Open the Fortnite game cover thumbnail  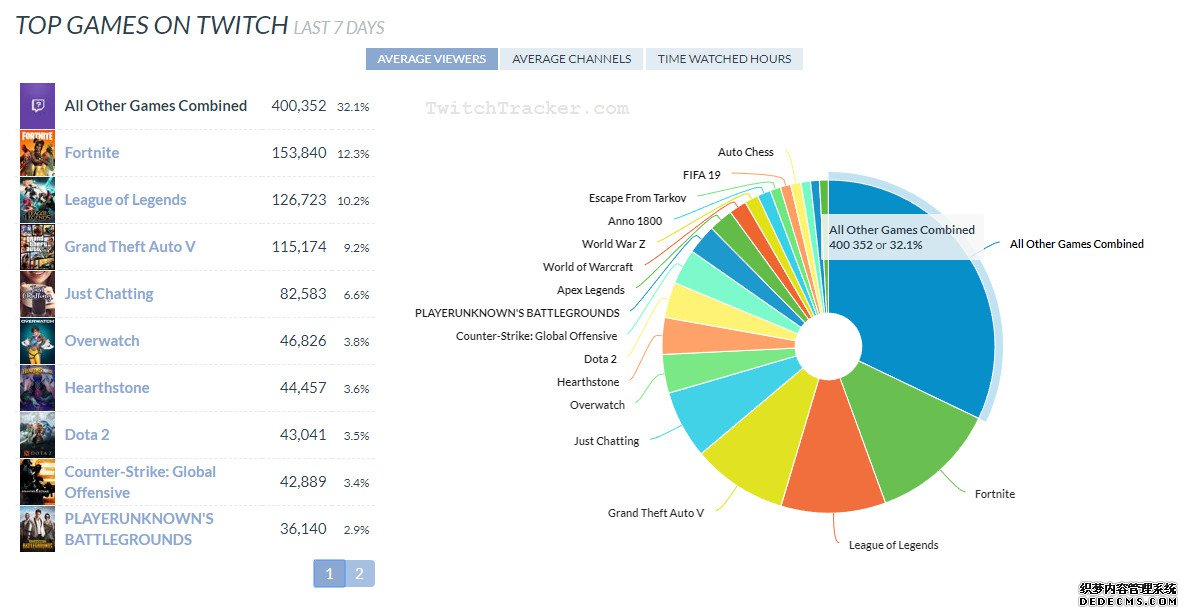point(37,153)
